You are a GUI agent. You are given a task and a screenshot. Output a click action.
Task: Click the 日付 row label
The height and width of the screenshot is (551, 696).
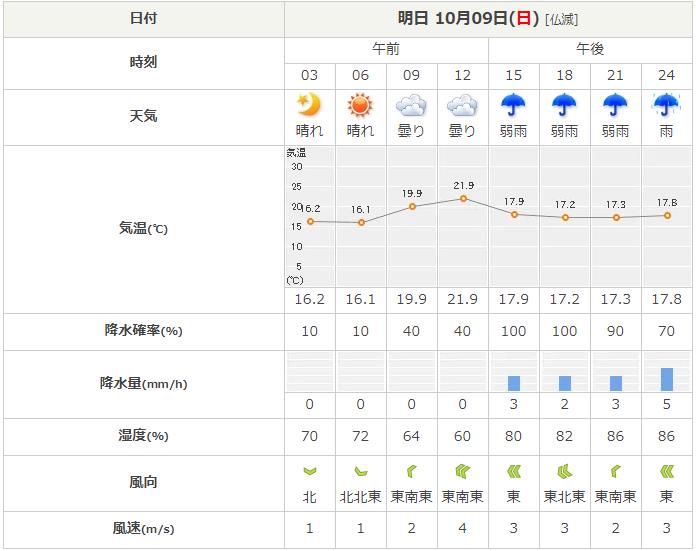(143, 18)
